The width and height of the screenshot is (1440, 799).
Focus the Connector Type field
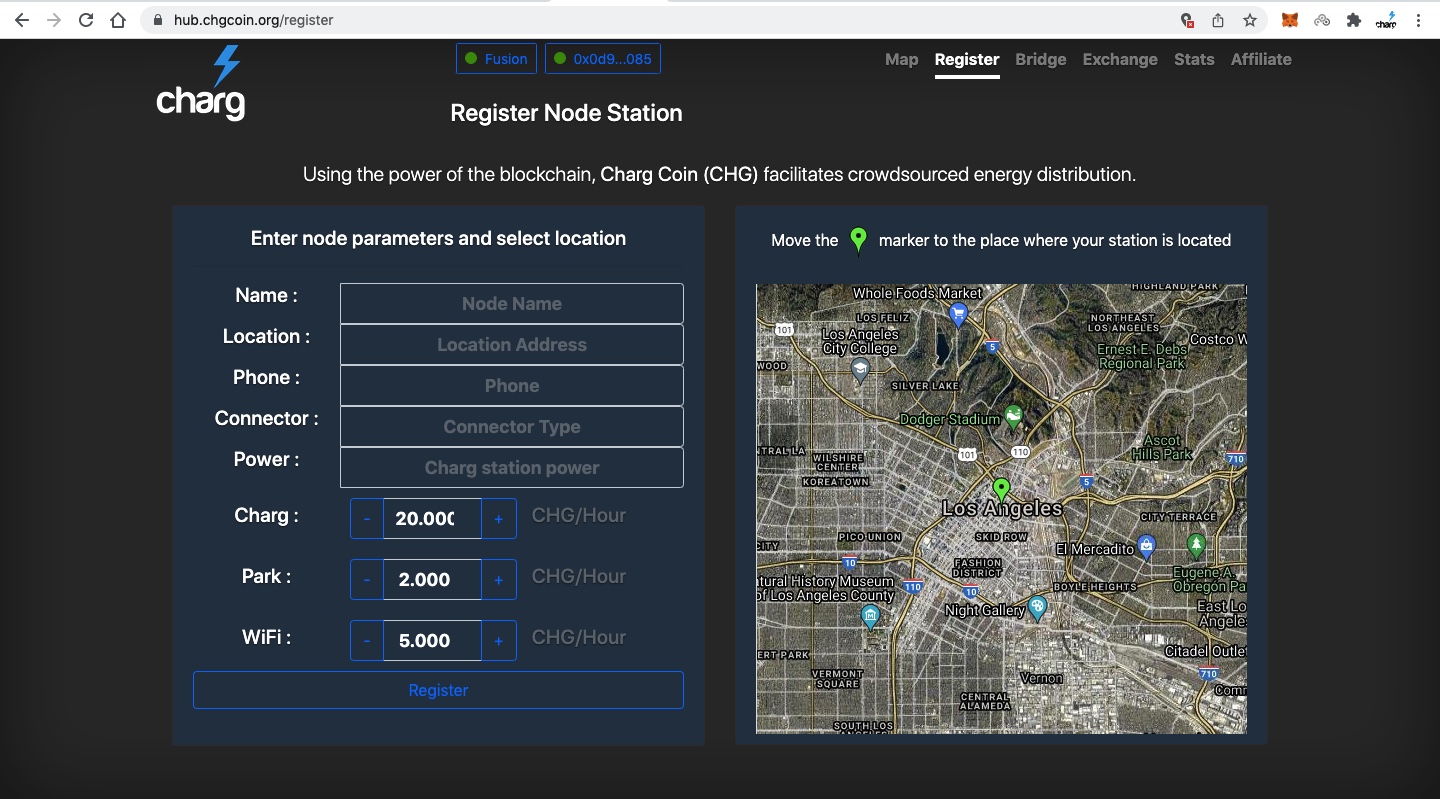point(512,427)
